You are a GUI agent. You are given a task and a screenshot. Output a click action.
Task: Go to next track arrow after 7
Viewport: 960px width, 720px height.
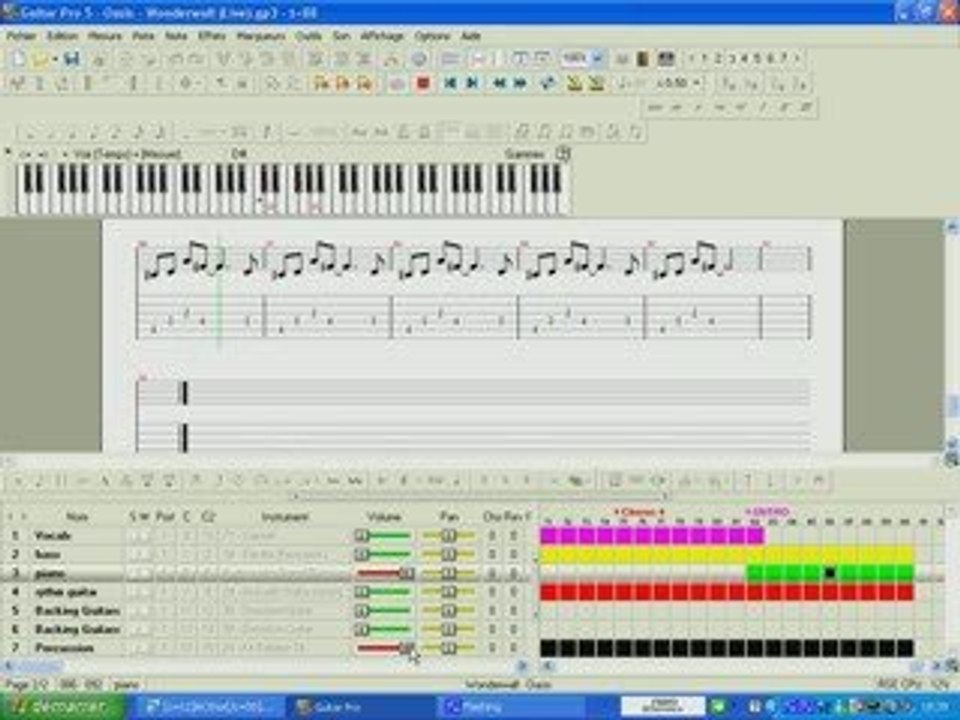[797, 59]
